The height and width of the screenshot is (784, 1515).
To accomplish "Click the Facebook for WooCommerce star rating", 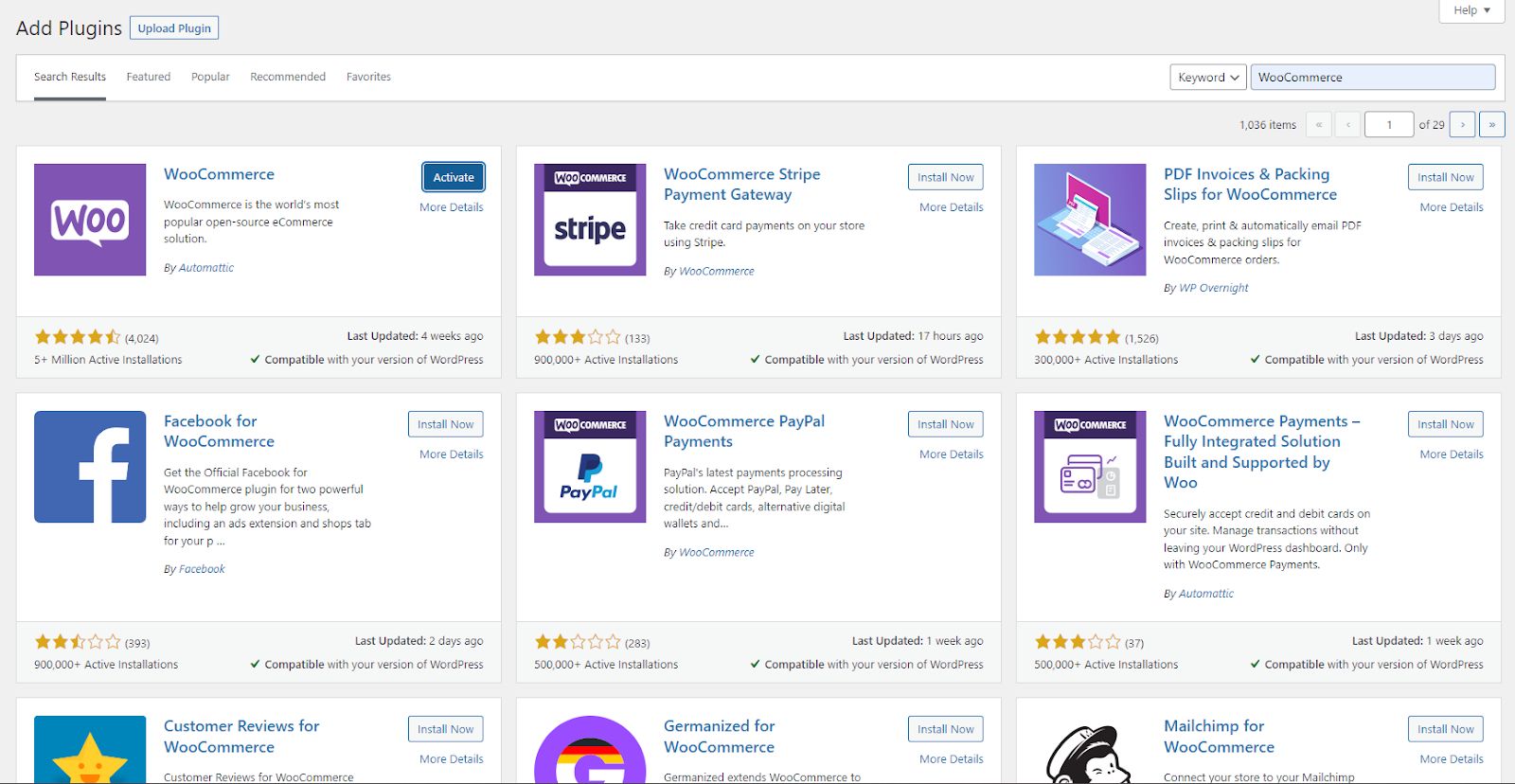I will (78, 642).
